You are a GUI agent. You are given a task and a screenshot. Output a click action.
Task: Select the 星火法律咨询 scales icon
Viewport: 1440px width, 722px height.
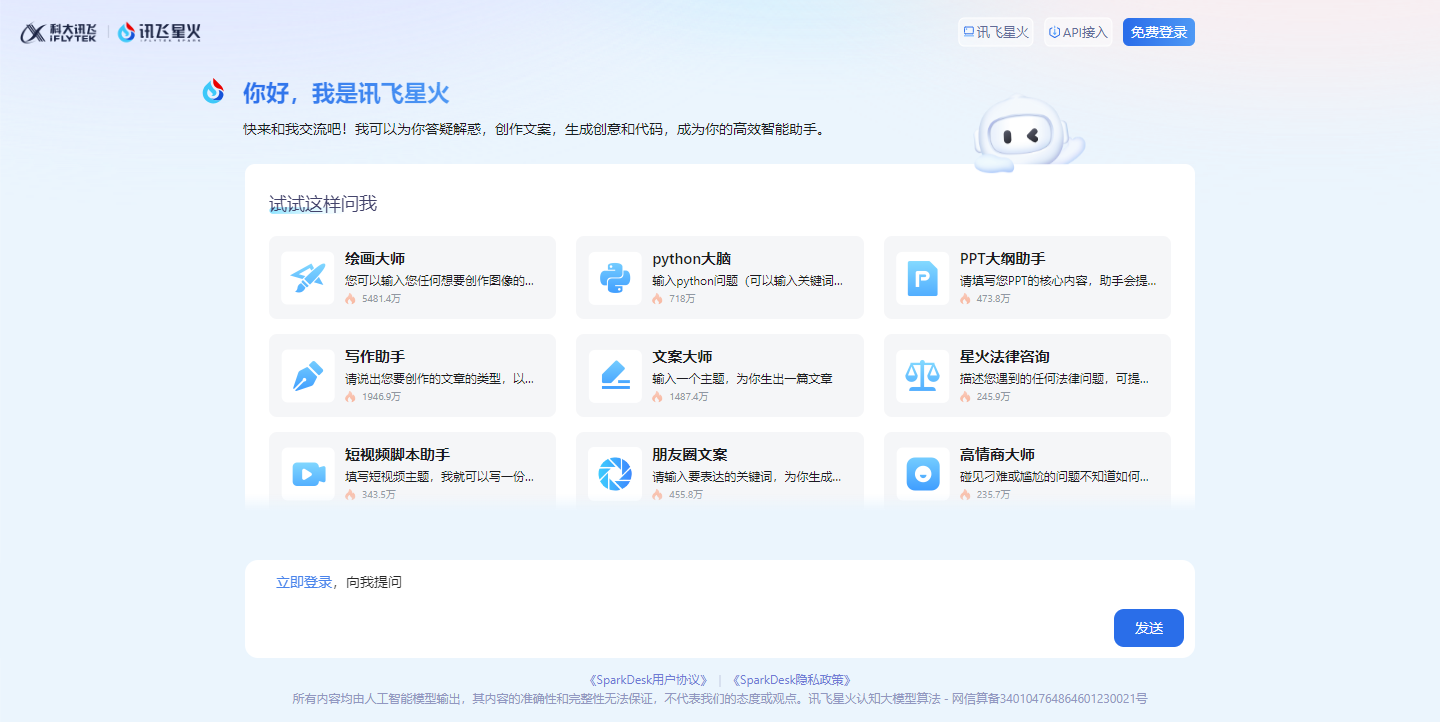(x=922, y=376)
